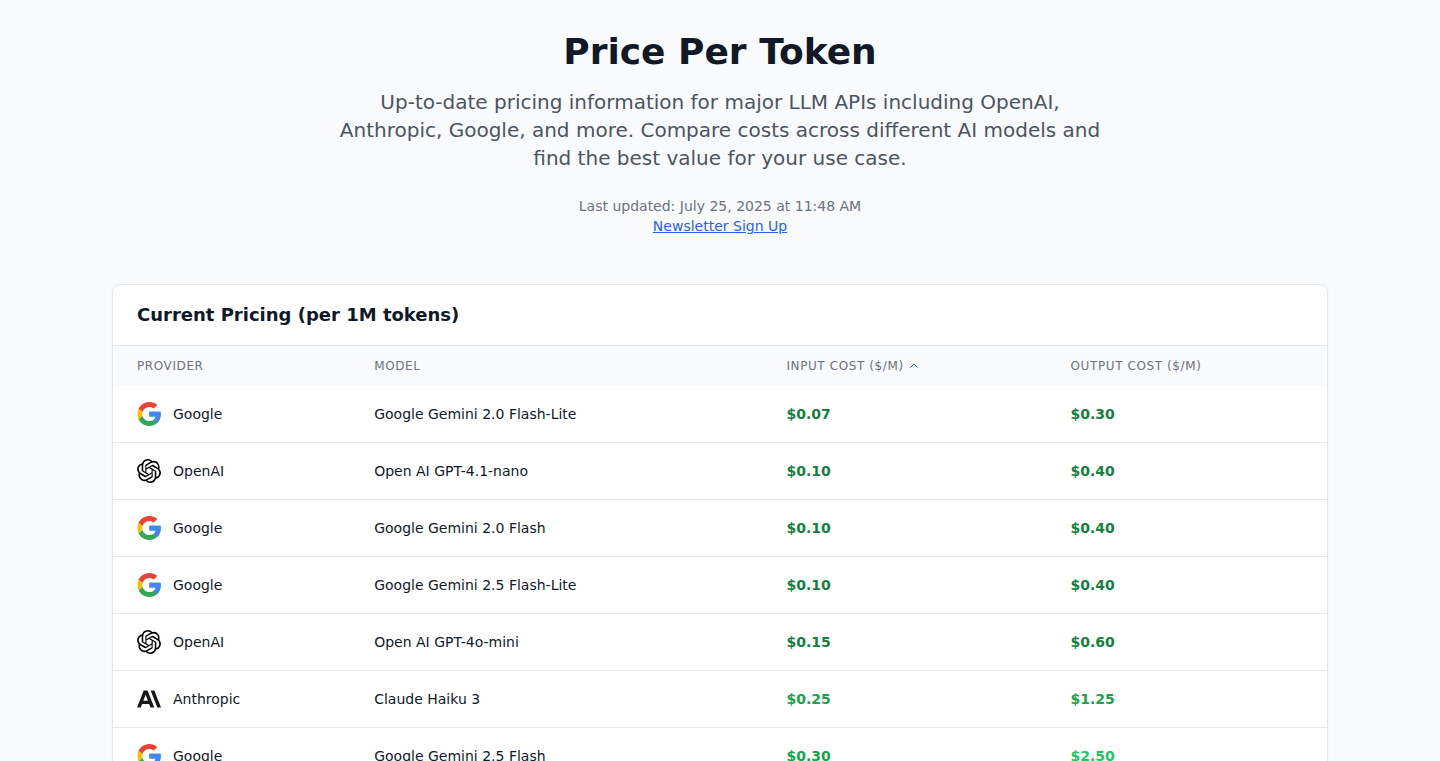Select the Input Cost ($/M) column header

point(845,366)
